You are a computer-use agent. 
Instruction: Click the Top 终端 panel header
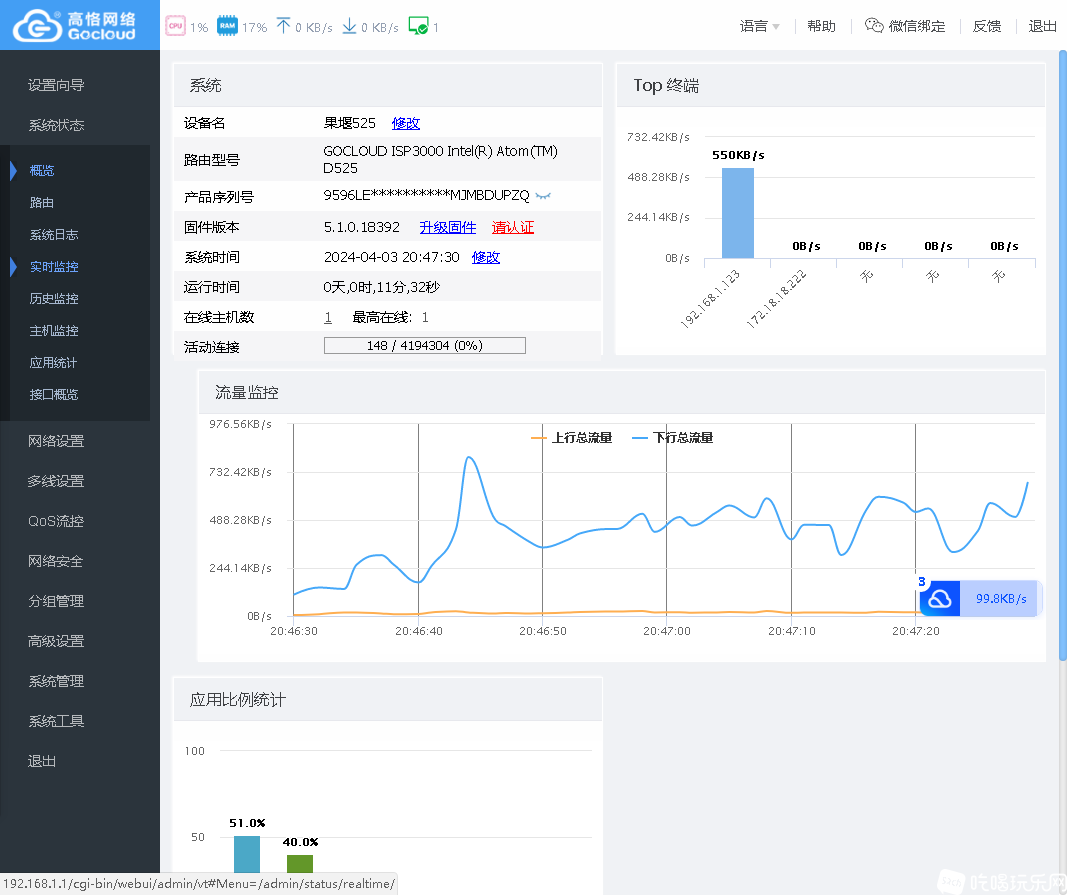[830, 86]
